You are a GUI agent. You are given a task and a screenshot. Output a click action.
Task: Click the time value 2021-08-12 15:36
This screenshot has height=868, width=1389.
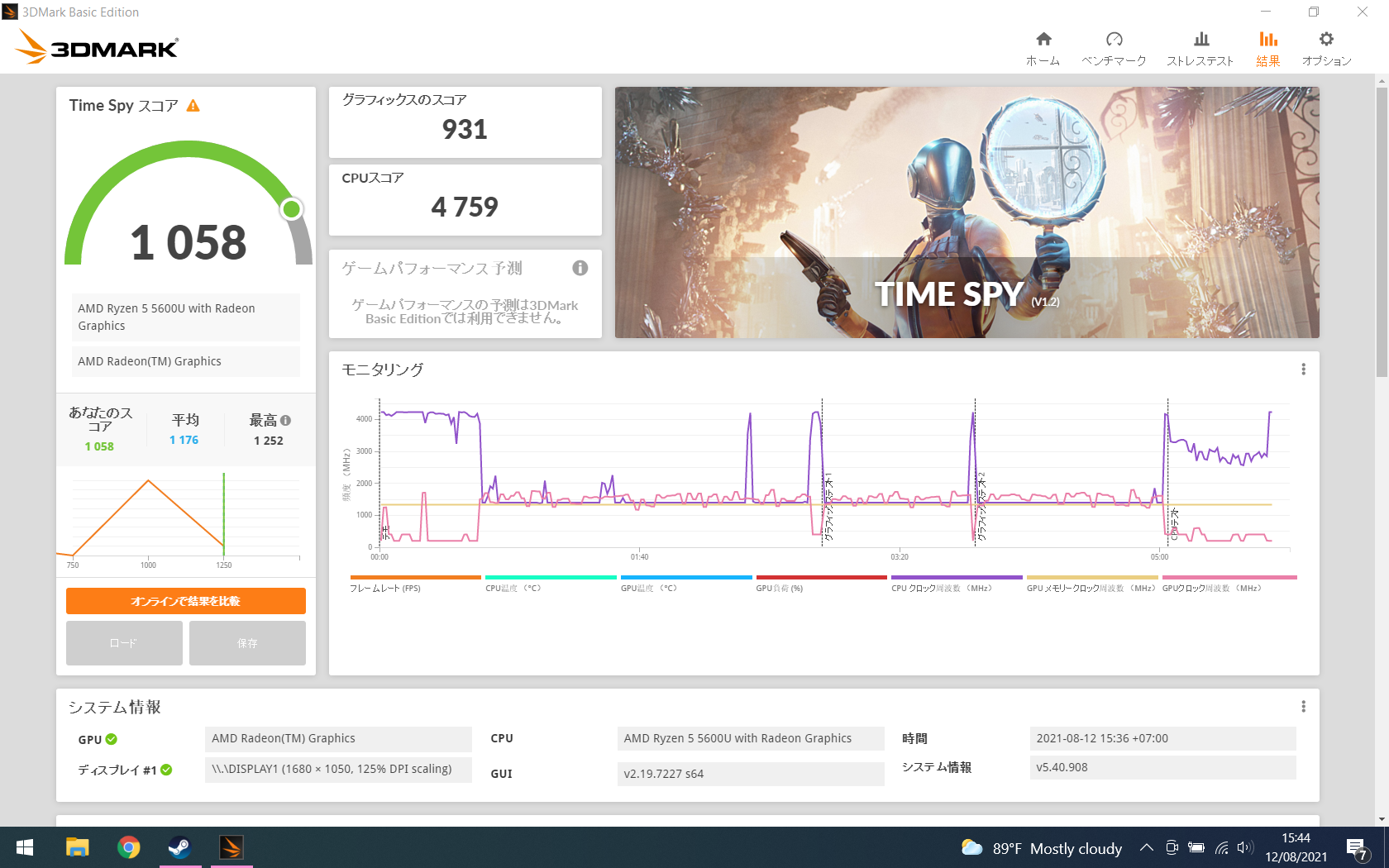pos(1162,738)
